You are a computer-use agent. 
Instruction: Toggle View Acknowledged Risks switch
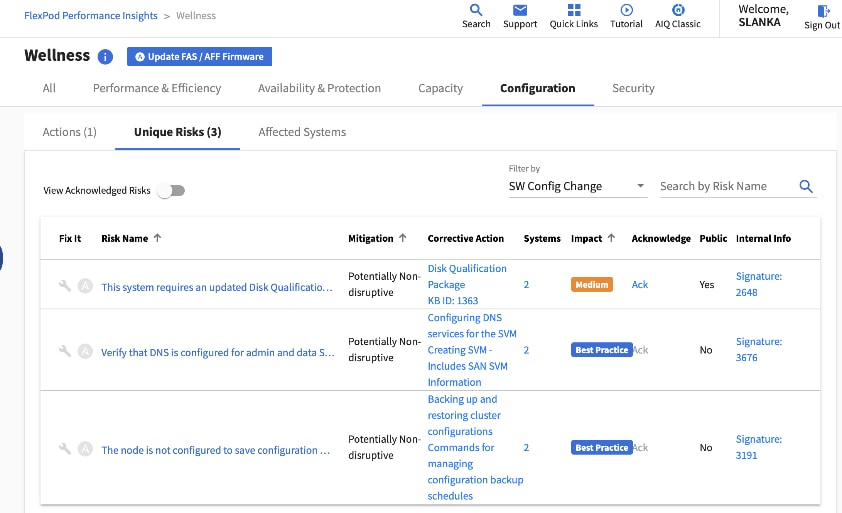[x=171, y=191]
